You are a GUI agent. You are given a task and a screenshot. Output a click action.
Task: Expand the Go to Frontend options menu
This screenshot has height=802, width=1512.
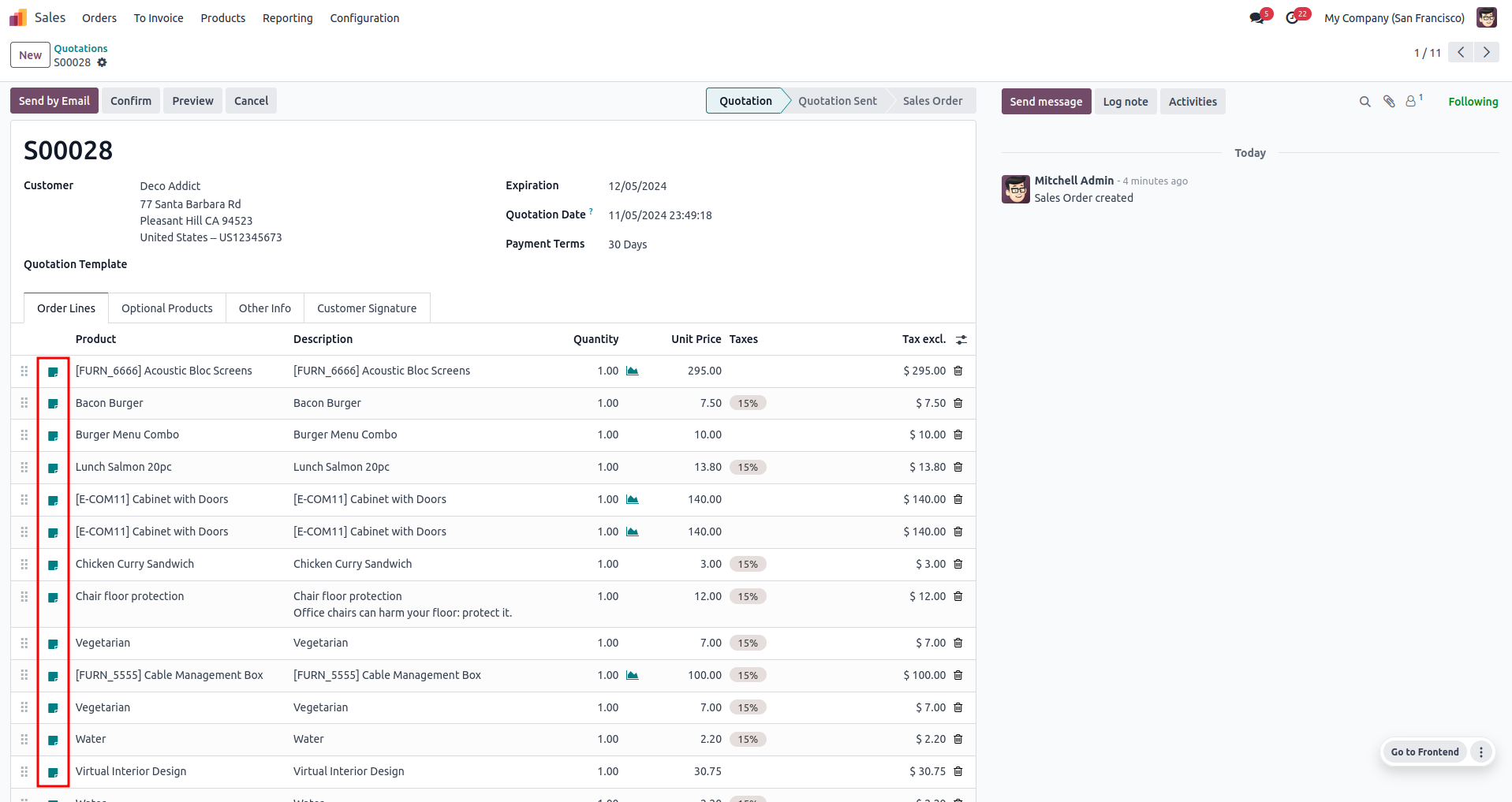pyautogui.click(x=1481, y=752)
